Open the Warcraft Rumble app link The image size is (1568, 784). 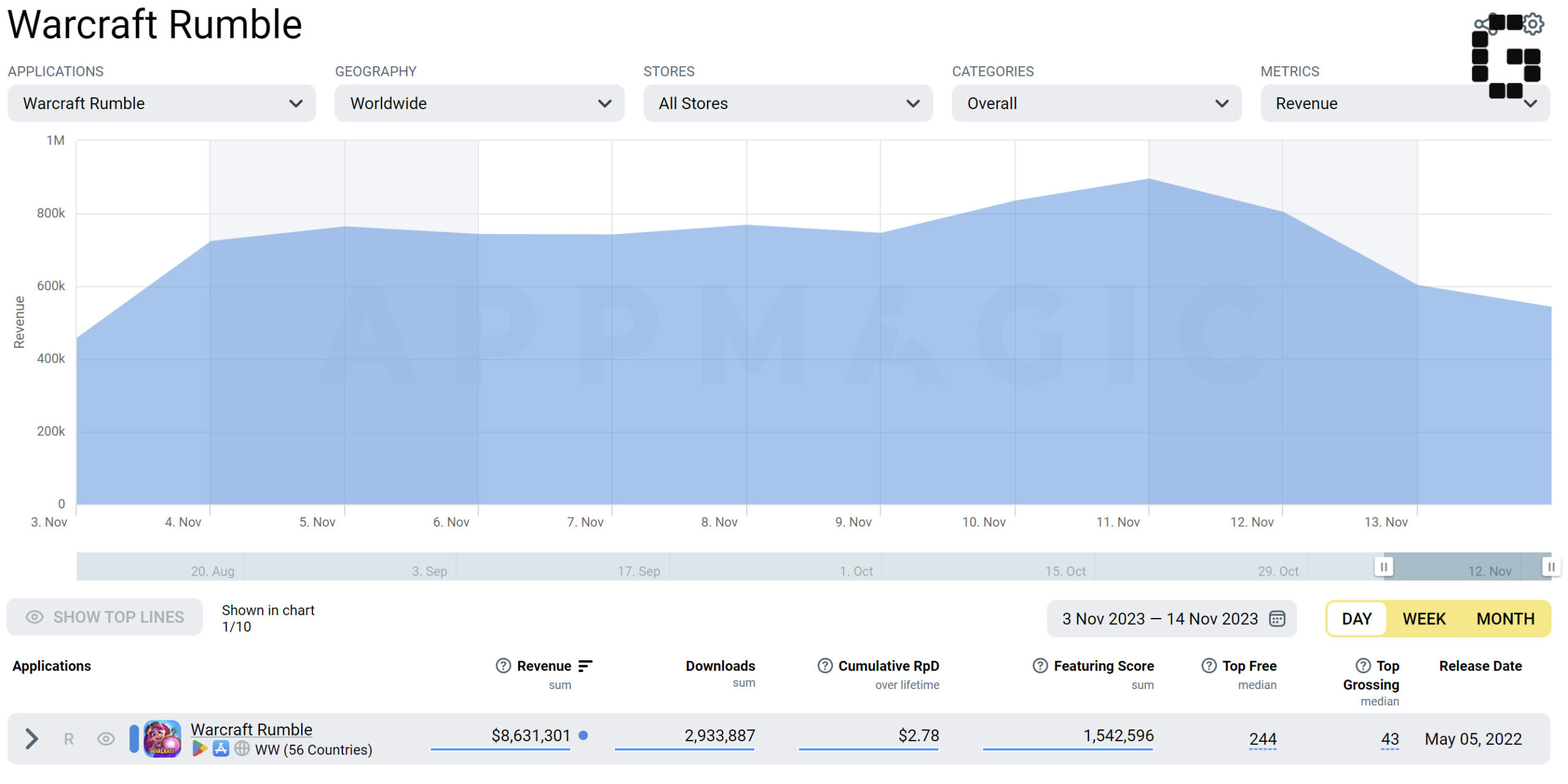(251, 729)
